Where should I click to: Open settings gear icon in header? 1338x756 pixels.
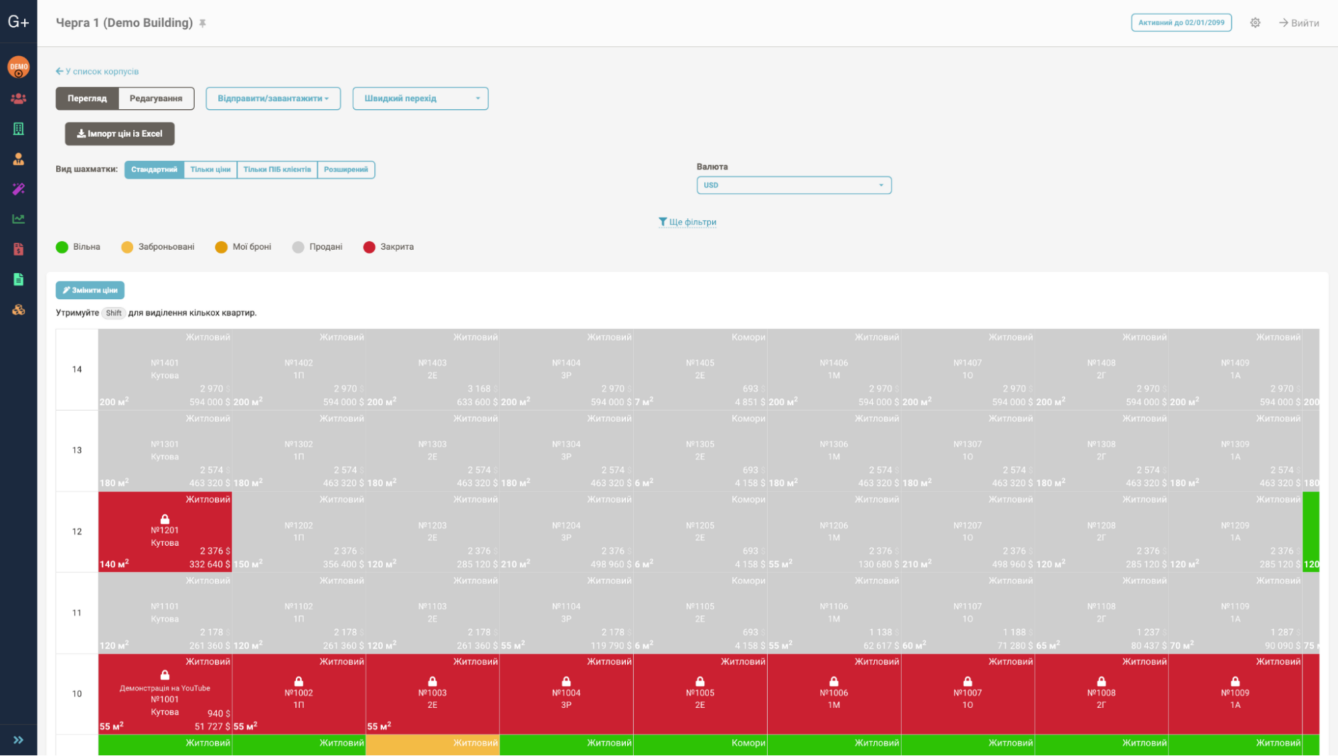[x=1255, y=22]
